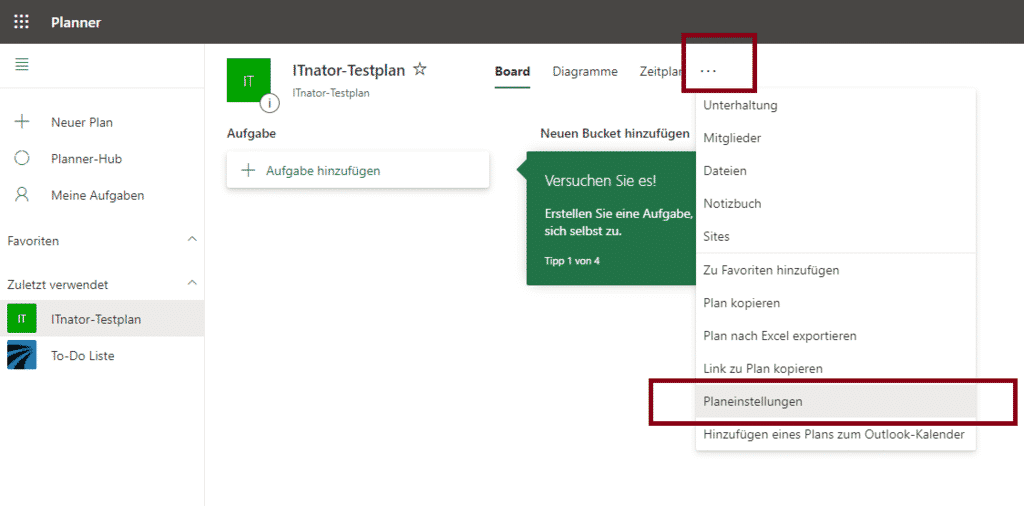Screen dimensions: 1024x506
Task: Click the Versuchen Sie es! tip heading
Action: [600, 181]
